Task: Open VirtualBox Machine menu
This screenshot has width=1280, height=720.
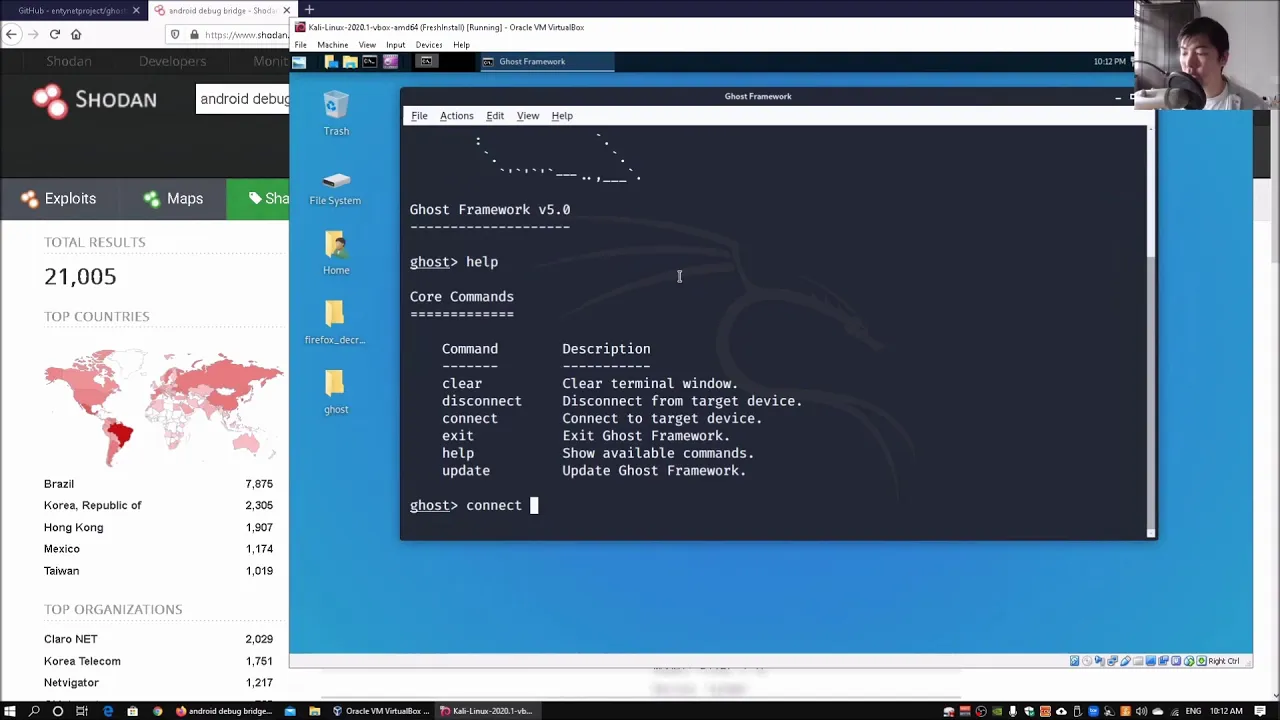Action: 333,45
